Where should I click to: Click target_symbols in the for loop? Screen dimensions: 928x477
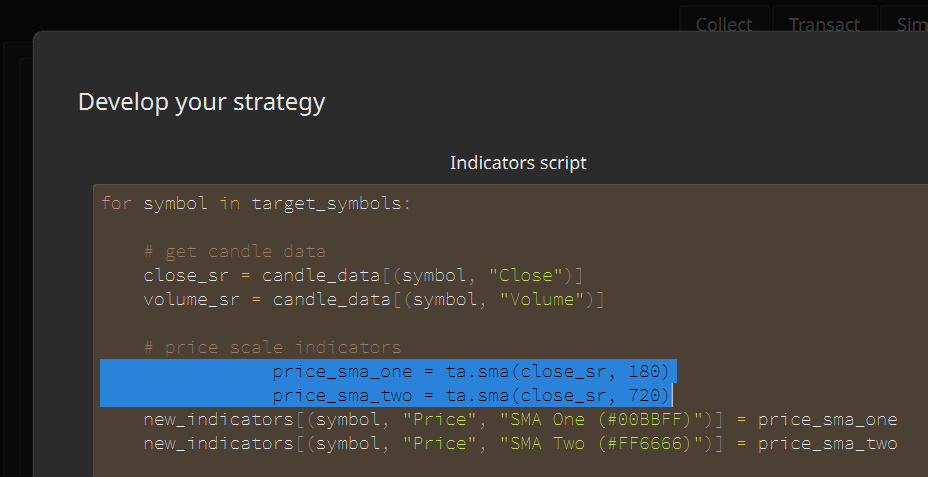[325, 203]
